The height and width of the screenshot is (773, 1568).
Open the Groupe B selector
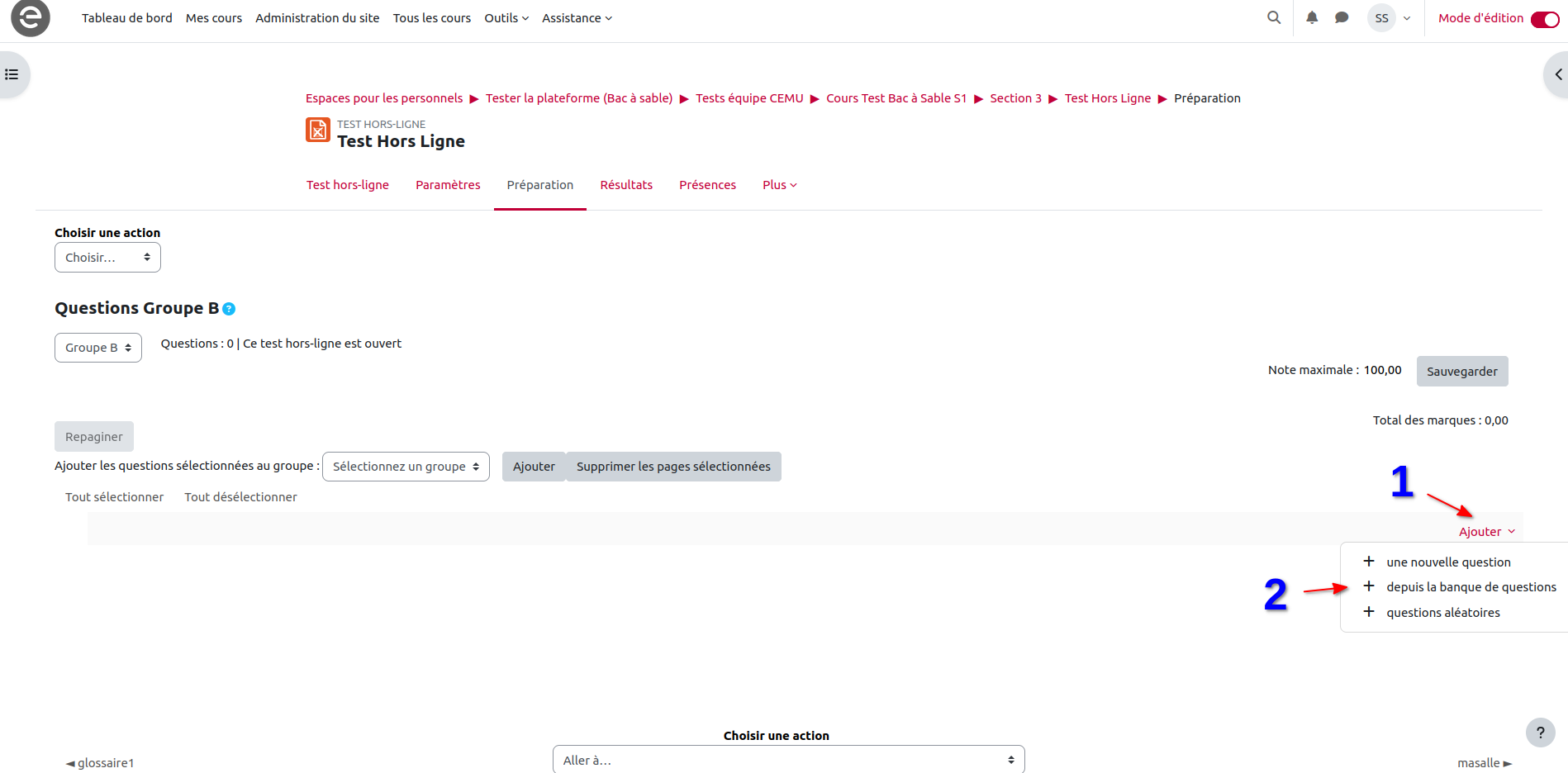point(98,348)
